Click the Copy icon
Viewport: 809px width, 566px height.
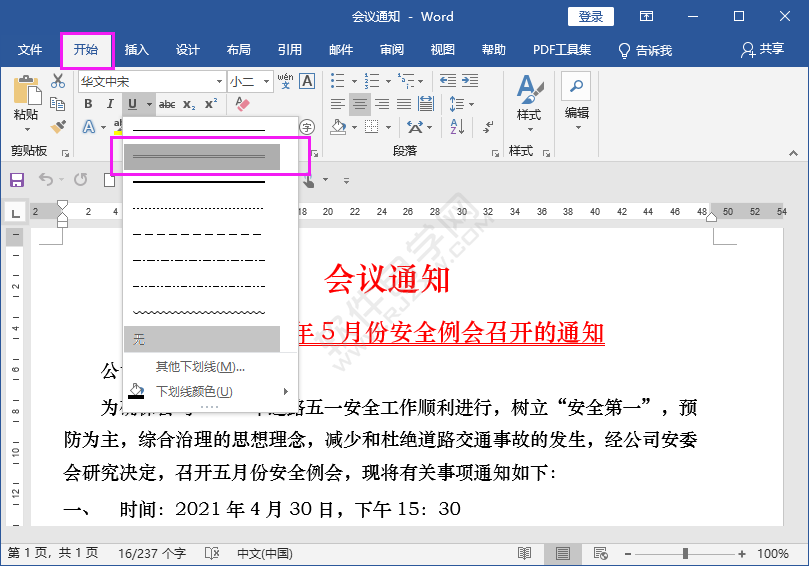[58, 104]
